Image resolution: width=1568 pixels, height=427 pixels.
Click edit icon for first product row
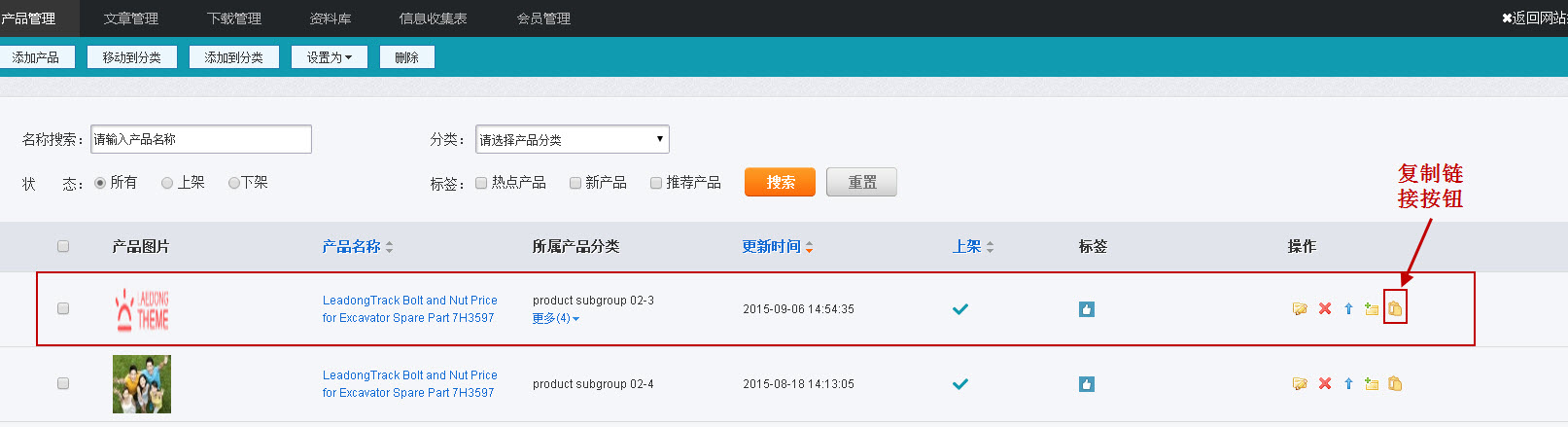(1300, 308)
